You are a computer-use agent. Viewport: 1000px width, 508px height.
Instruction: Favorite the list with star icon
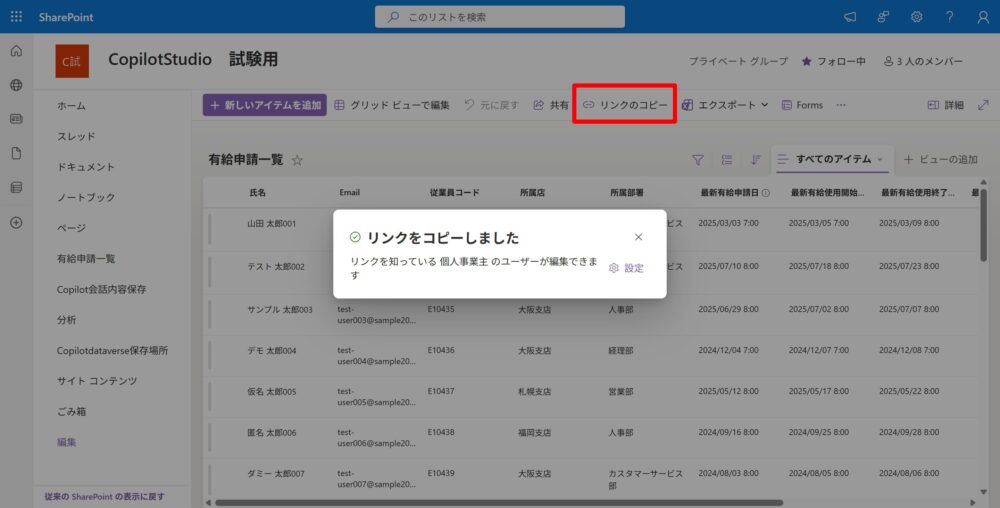pos(297,160)
